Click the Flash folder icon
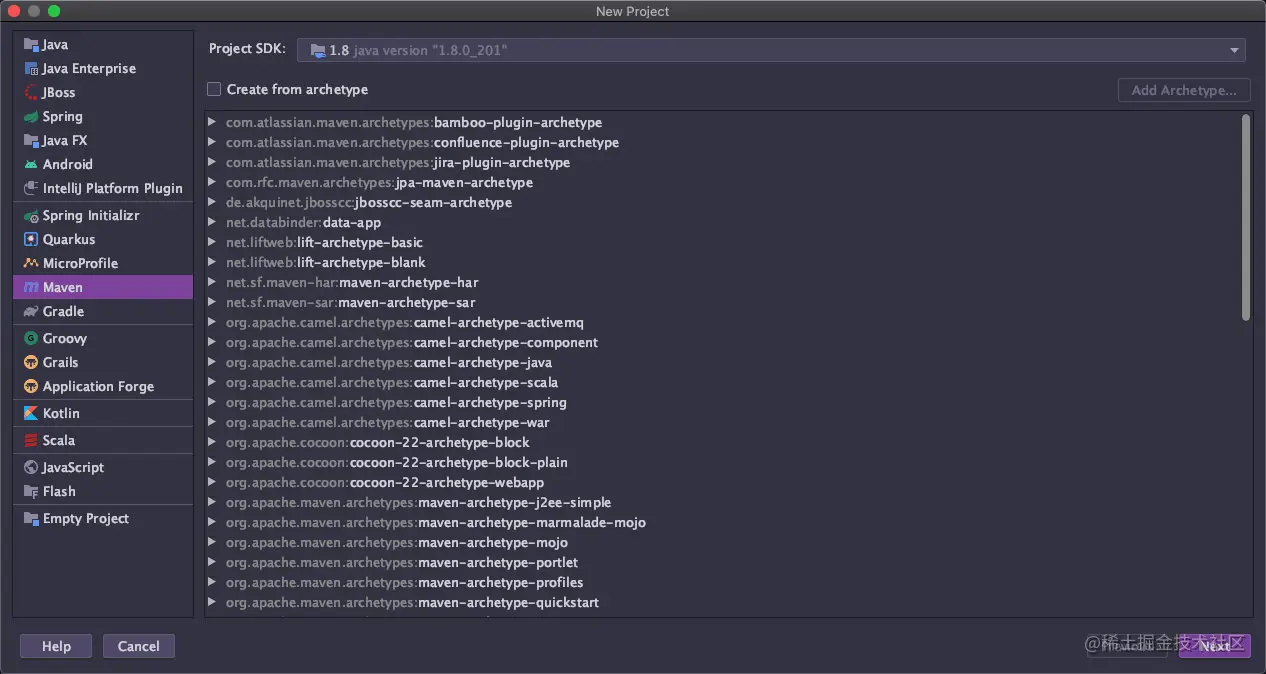Viewport: 1266px width, 674px height. point(31,492)
